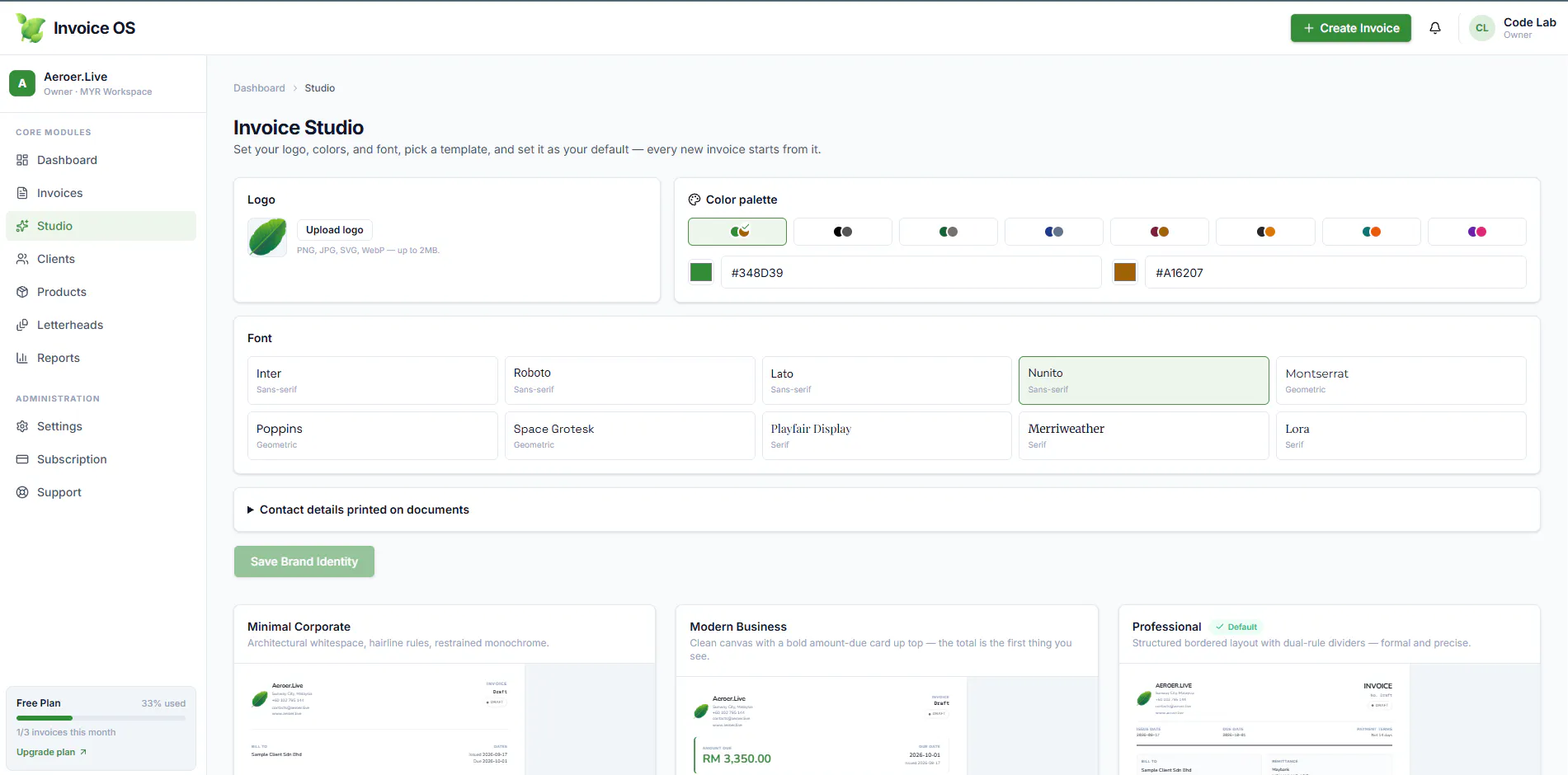This screenshot has height=775, width=1568.
Task: Choose the Roboto font
Action: 630,380
